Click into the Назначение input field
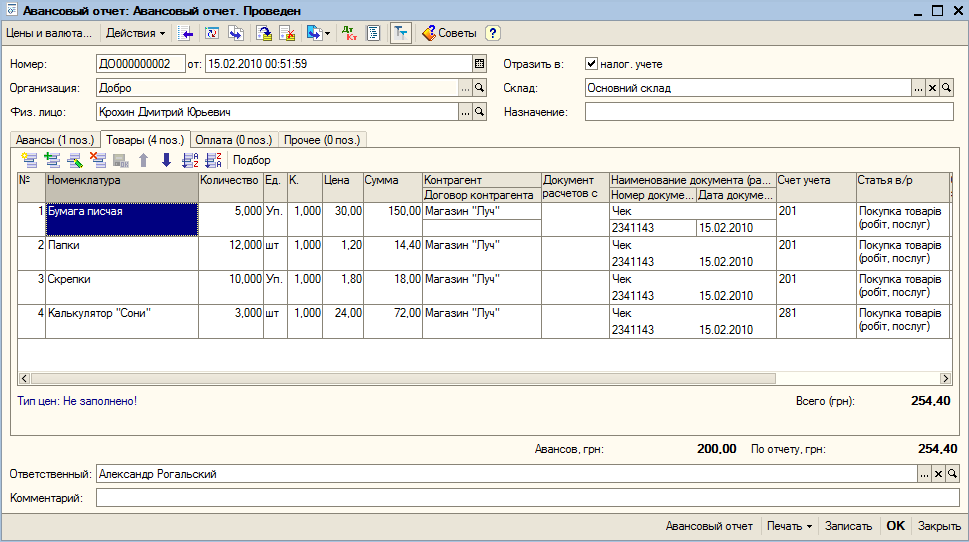This screenshot has height=542, width=969. [x=769, y=112]
